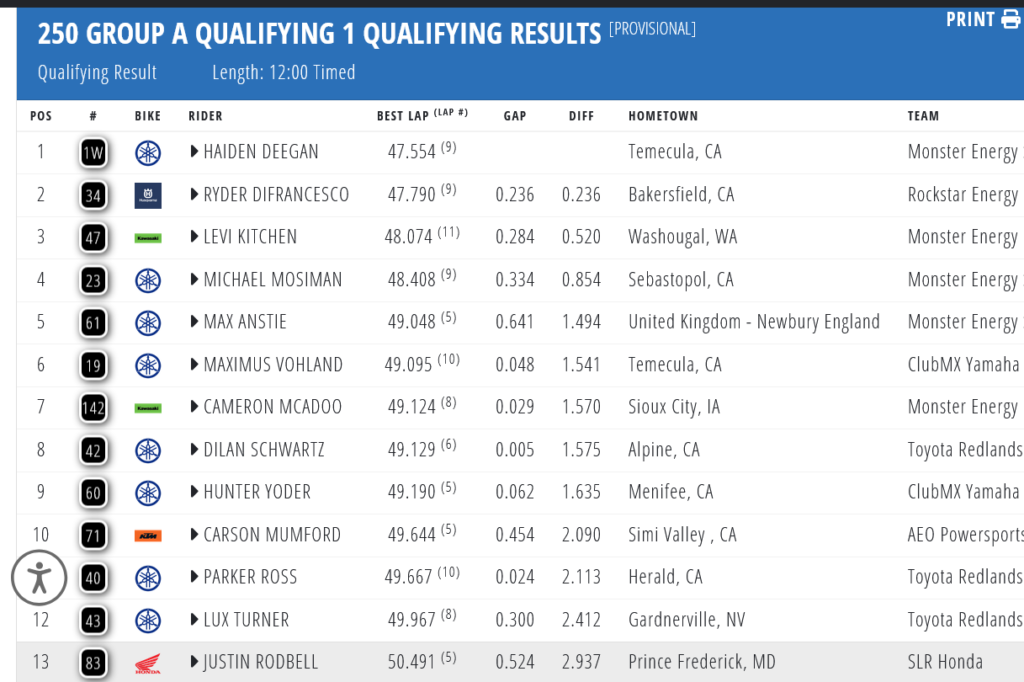Select Lux Turner's result row name

(x=246, y=620)
